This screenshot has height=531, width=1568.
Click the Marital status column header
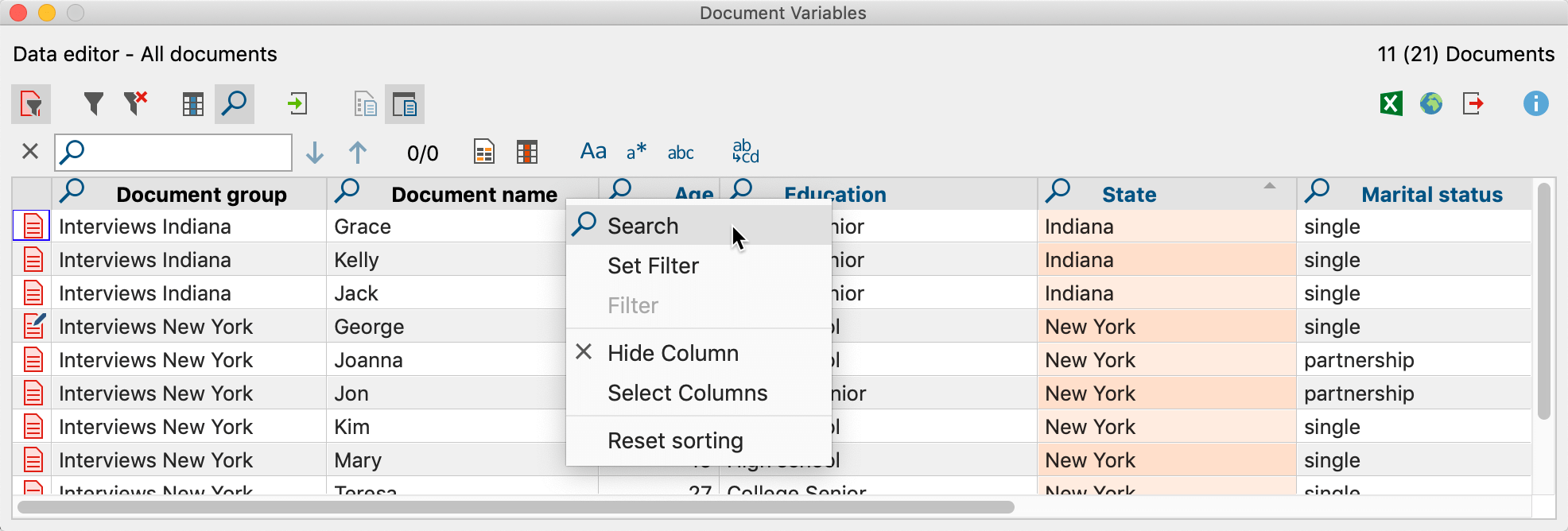point(1431,195)
